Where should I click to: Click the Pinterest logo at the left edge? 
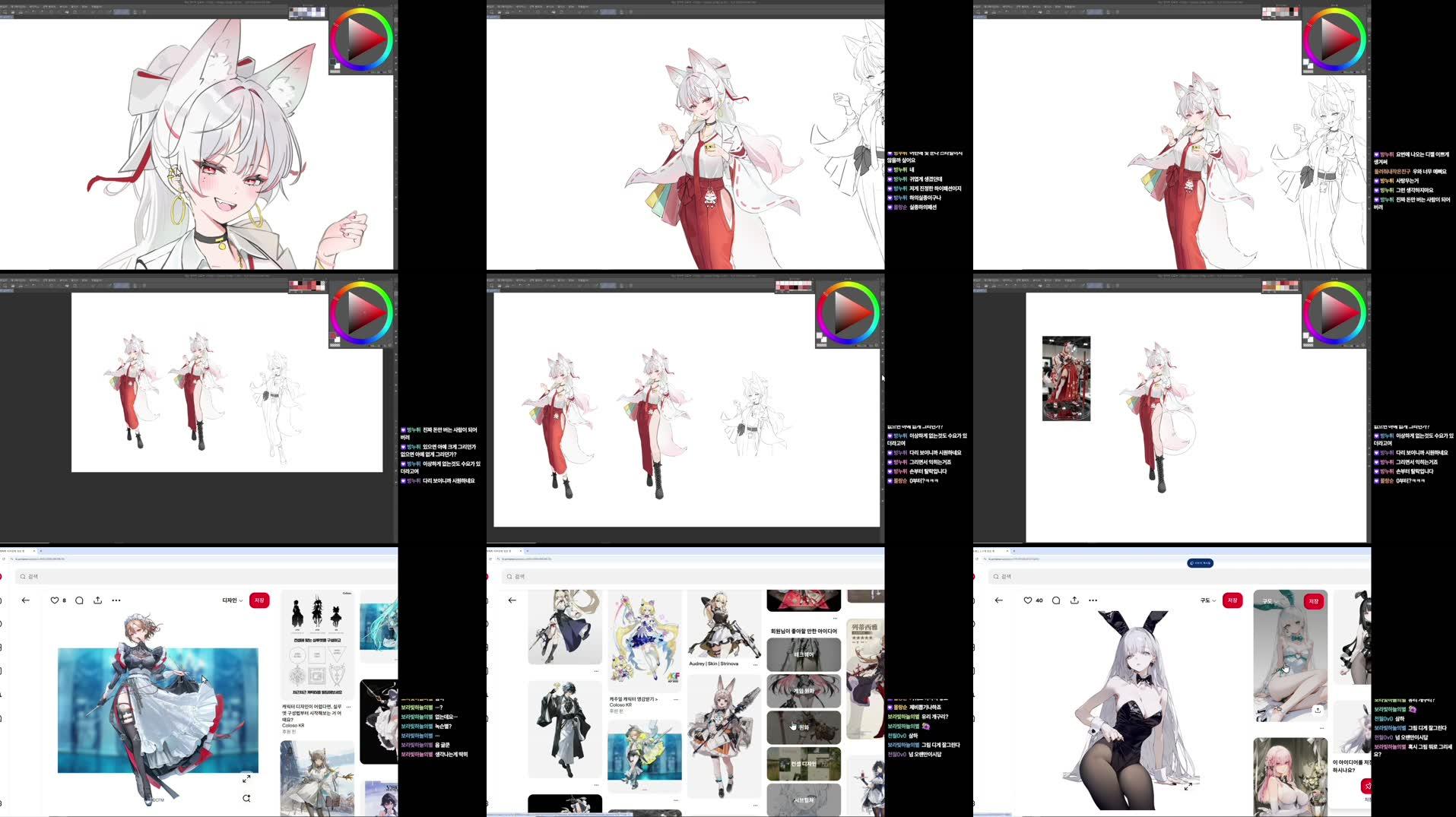tap(2, 576)
